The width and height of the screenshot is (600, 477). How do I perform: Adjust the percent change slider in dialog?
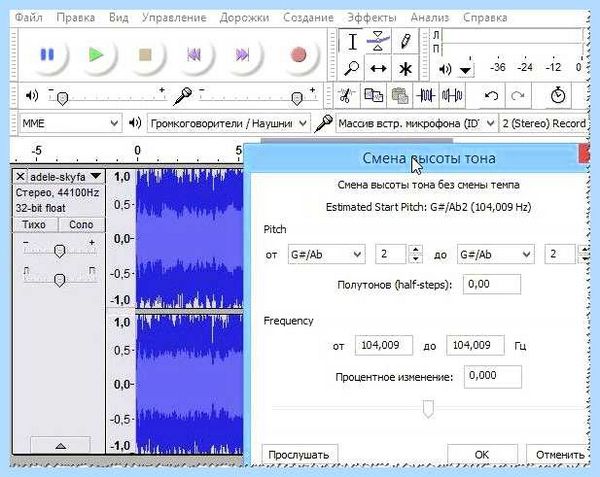coord(428,409)
